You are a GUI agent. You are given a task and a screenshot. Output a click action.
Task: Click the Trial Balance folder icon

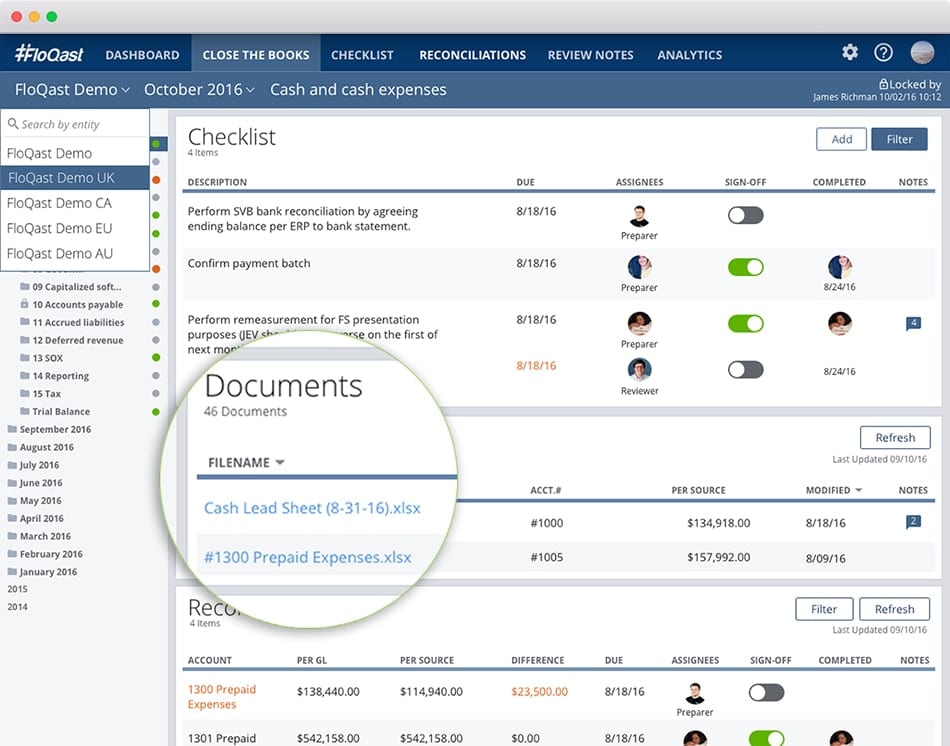coord(25,411)
